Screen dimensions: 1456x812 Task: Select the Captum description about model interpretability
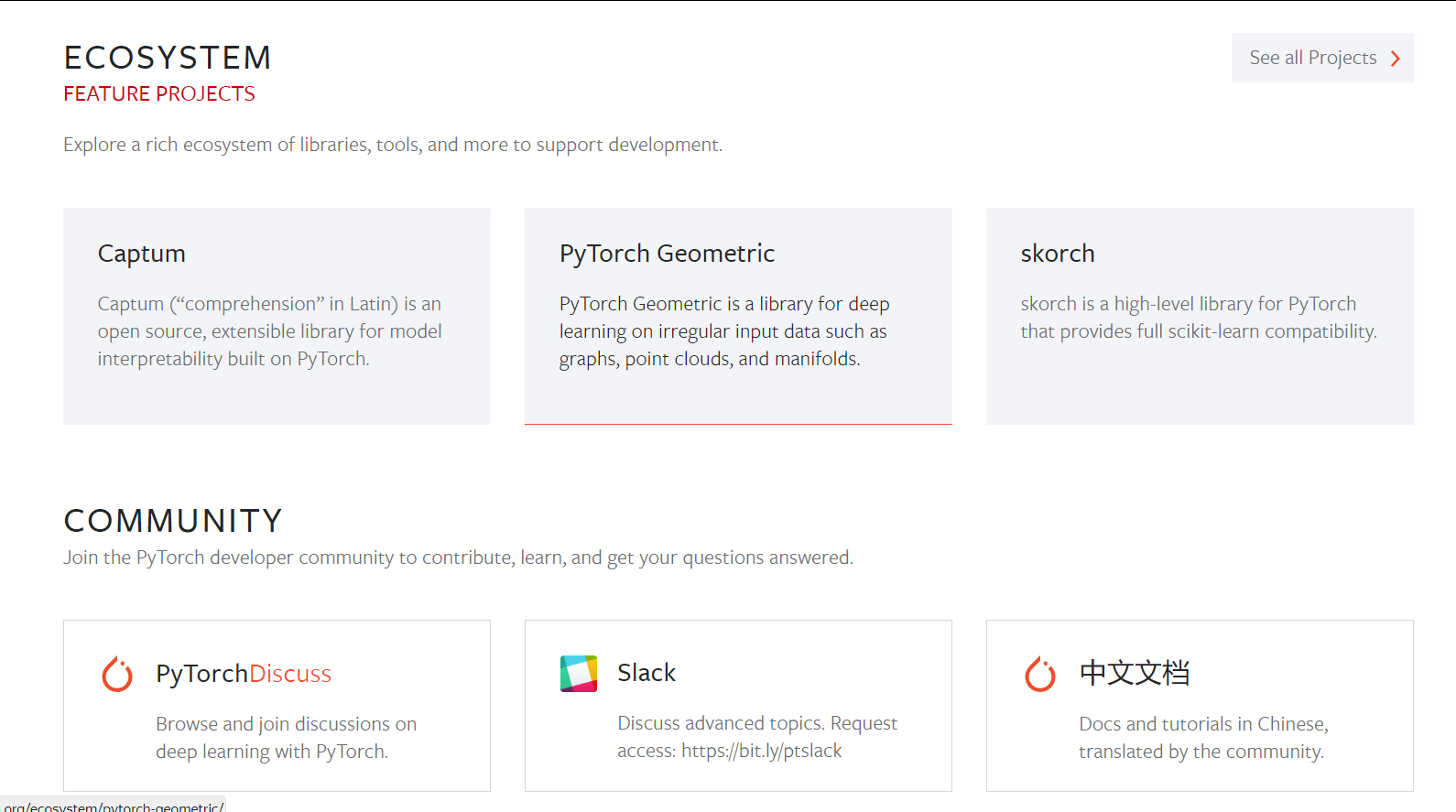pyautogui.click(x=270, y=331)
